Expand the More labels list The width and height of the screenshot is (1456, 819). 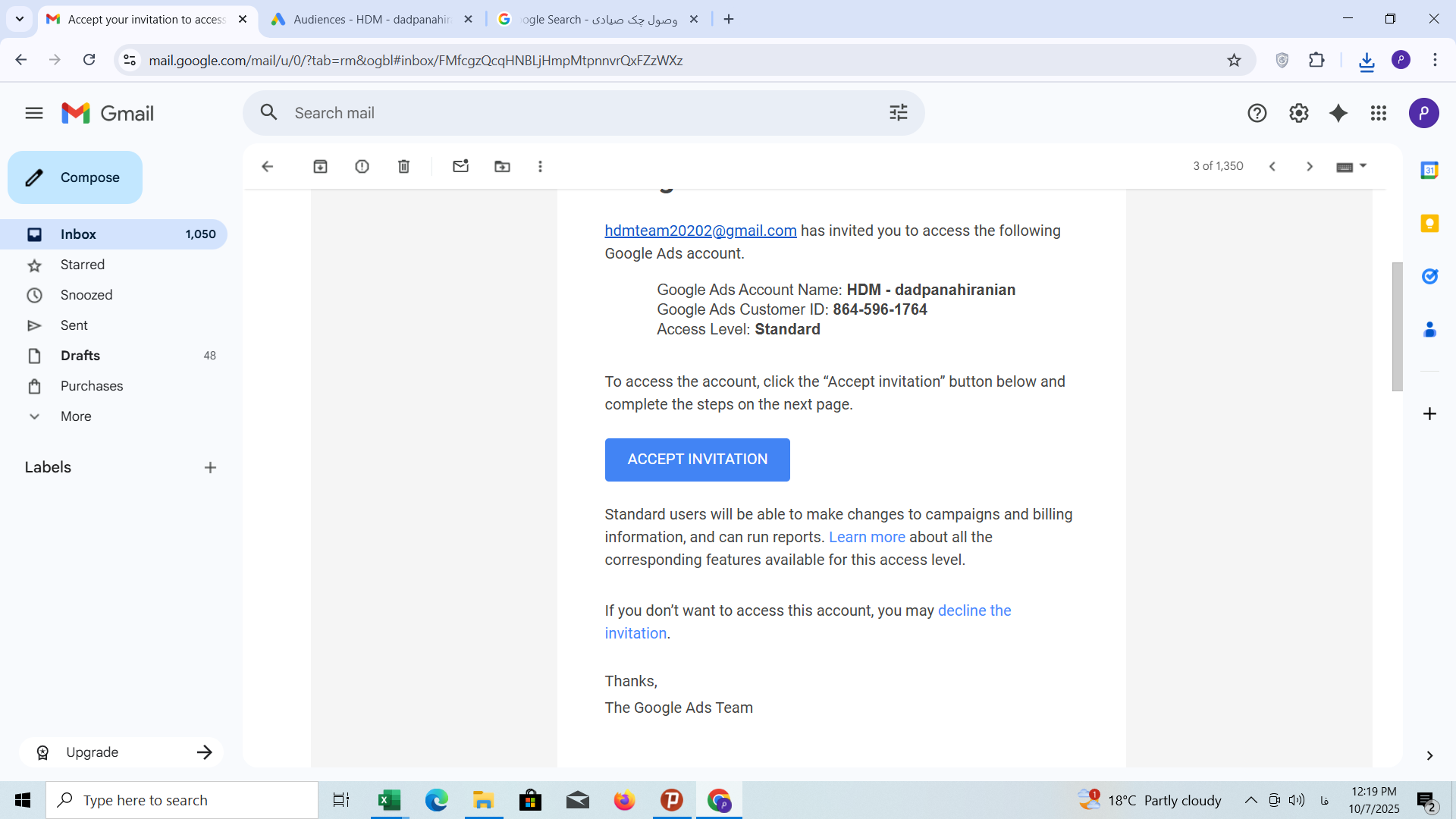click(76, 416)
